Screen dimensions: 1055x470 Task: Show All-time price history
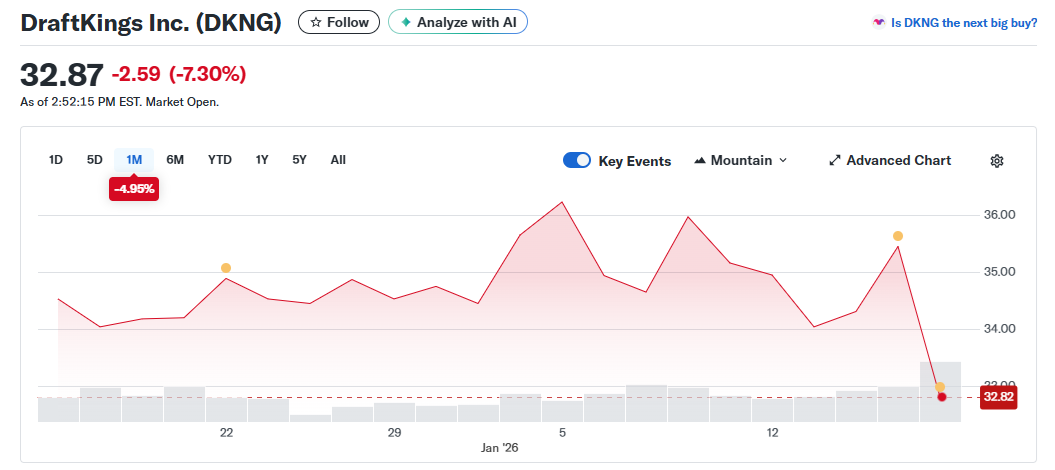click(338, 159)
